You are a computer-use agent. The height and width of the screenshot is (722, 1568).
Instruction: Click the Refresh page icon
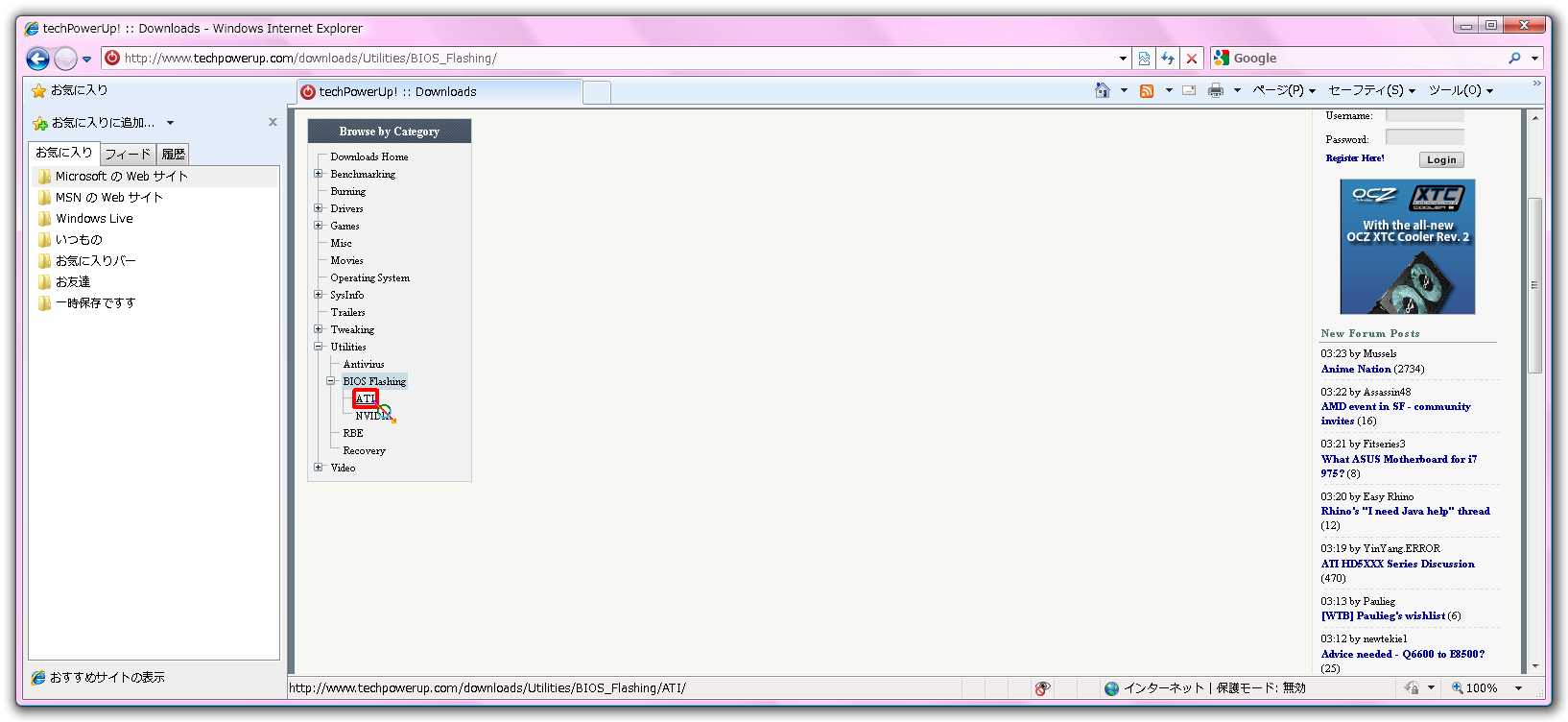click(1168, 59)
